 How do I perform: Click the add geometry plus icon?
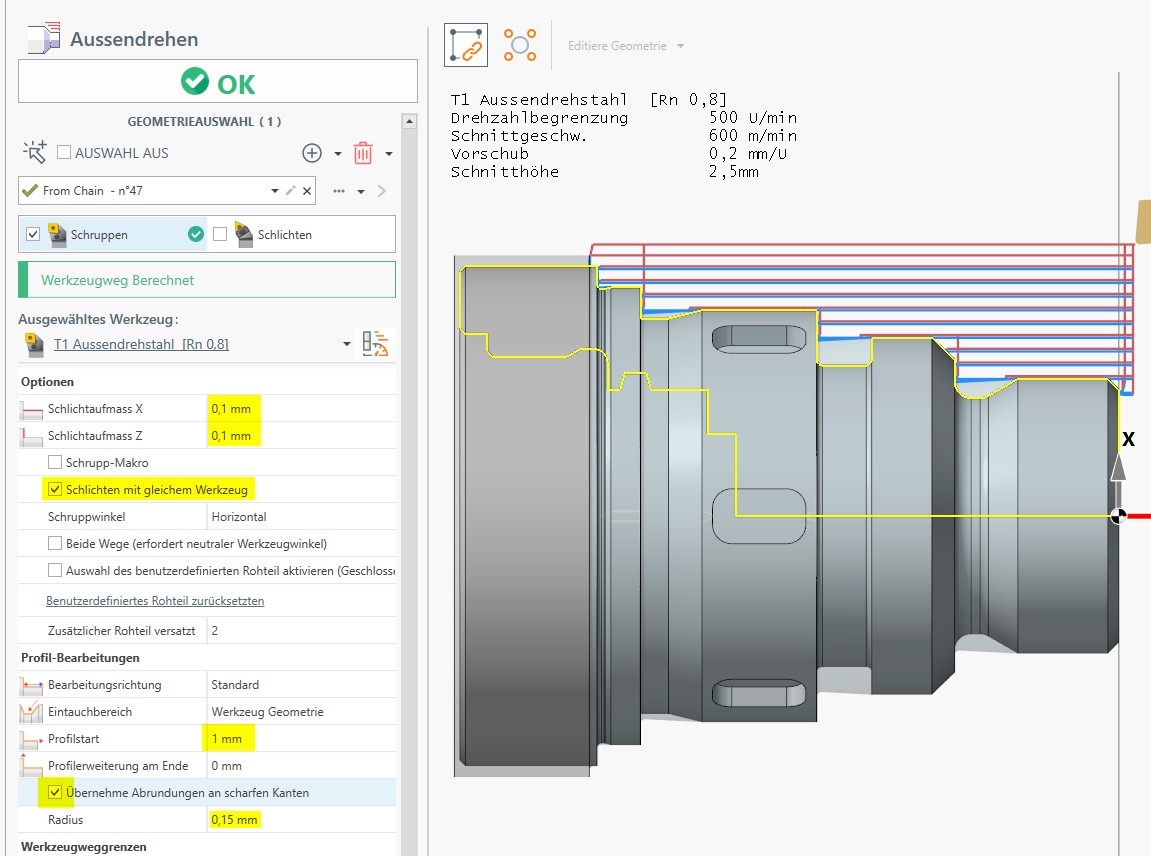(312, 153)
